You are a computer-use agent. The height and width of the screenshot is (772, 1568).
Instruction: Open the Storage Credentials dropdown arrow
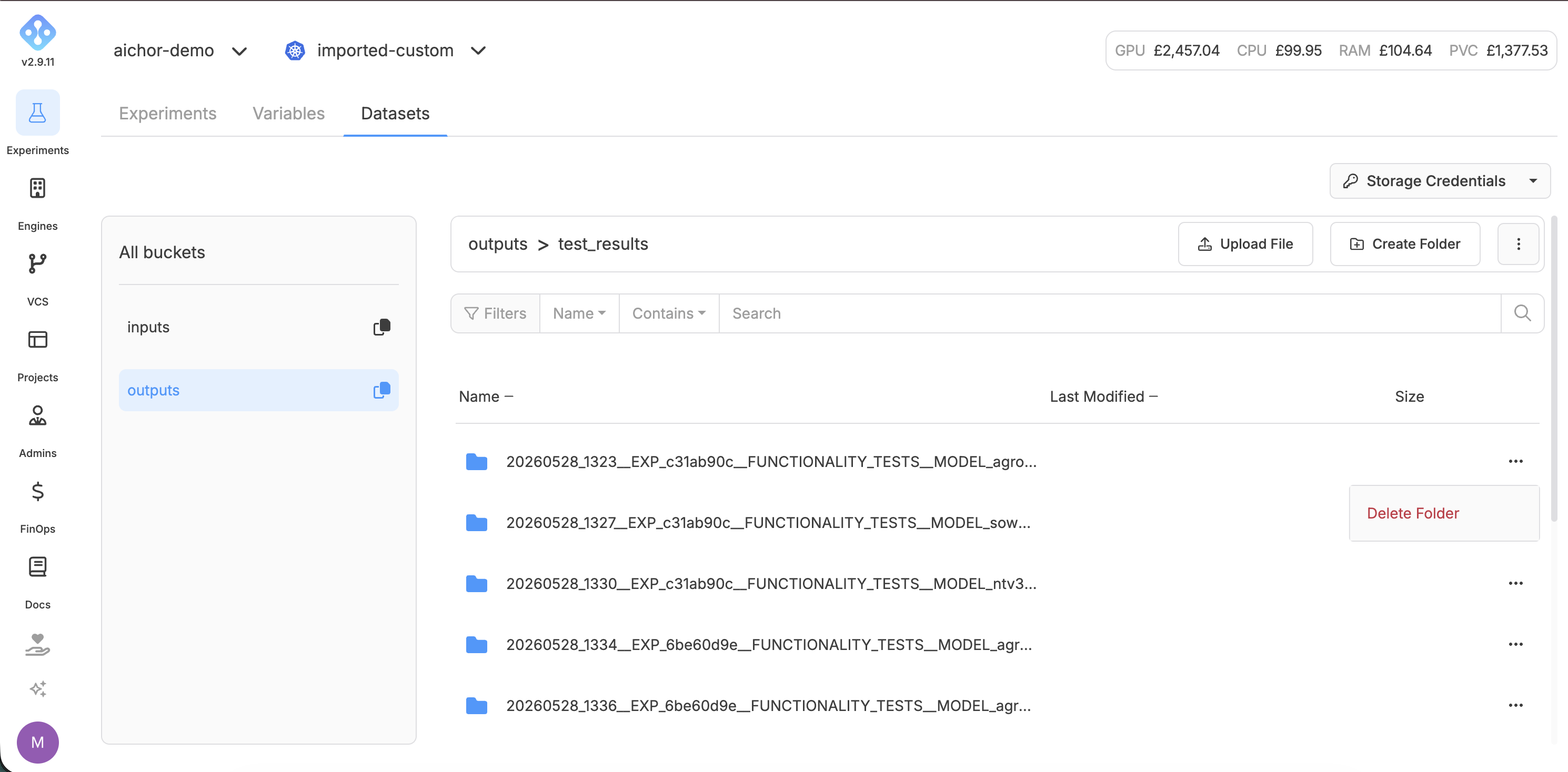tap(1533, 181)
